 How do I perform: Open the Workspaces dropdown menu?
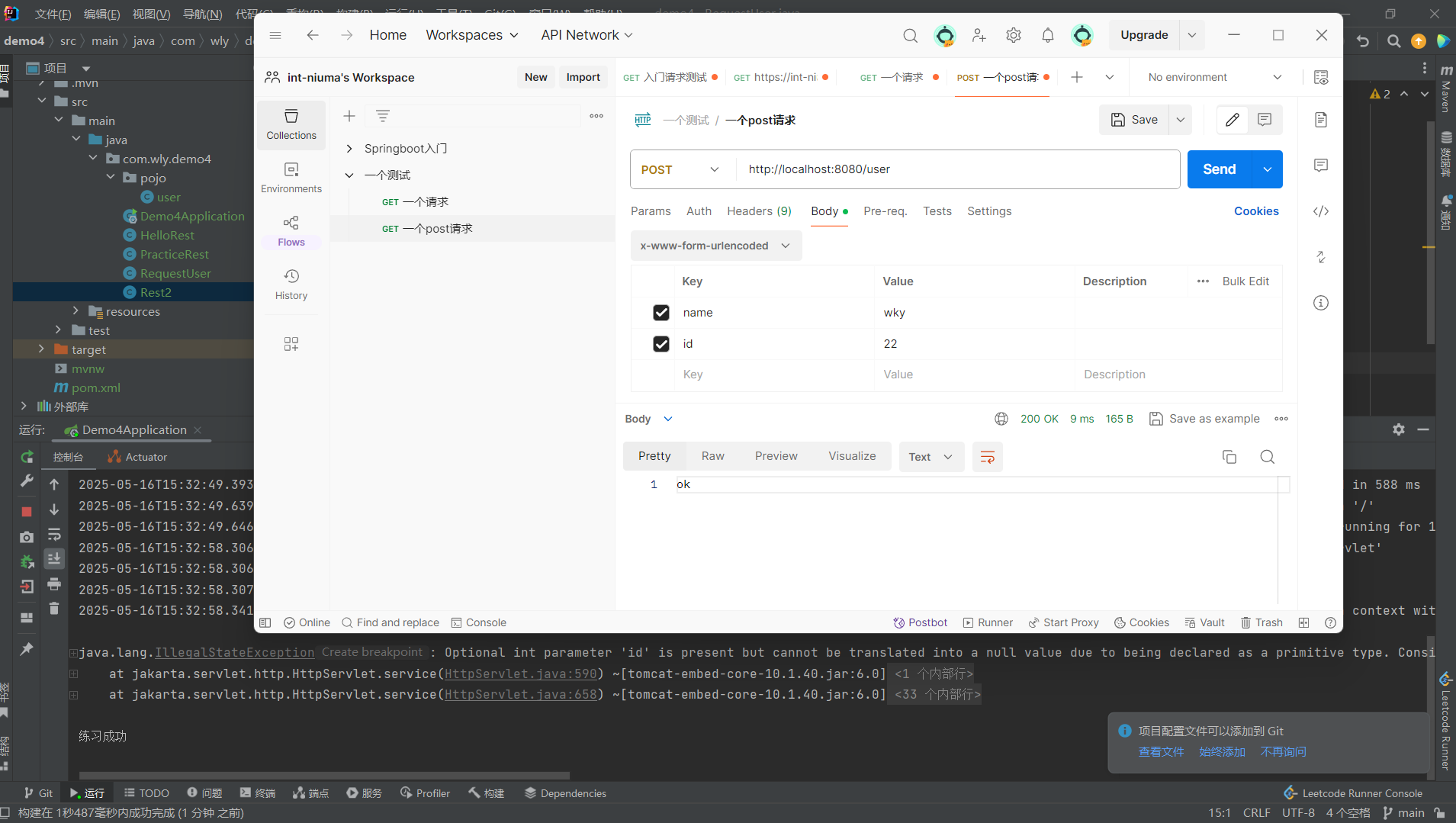(472, 35)
